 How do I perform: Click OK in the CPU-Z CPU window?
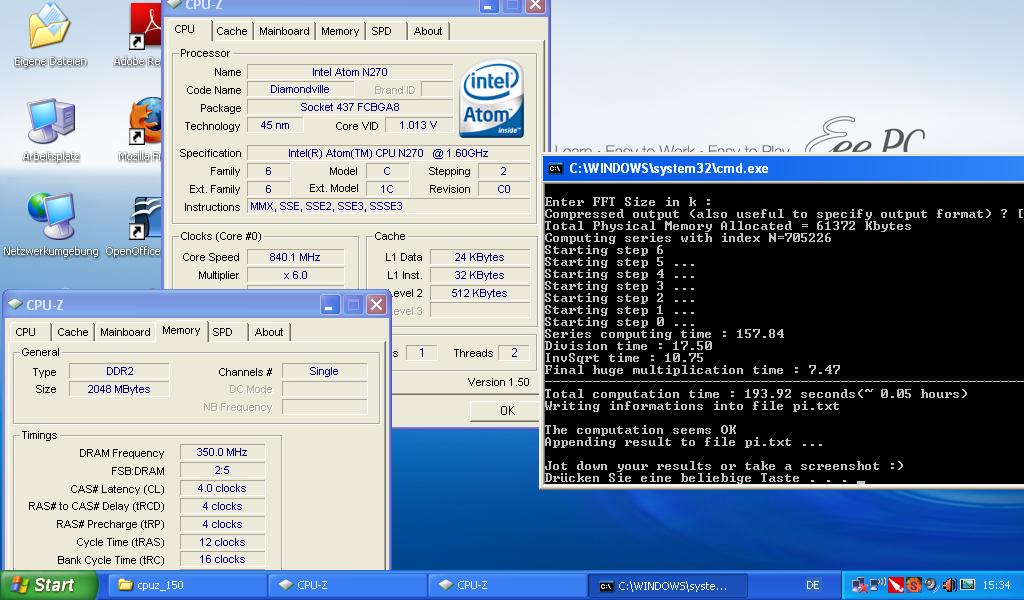click(x=507, y=411)
